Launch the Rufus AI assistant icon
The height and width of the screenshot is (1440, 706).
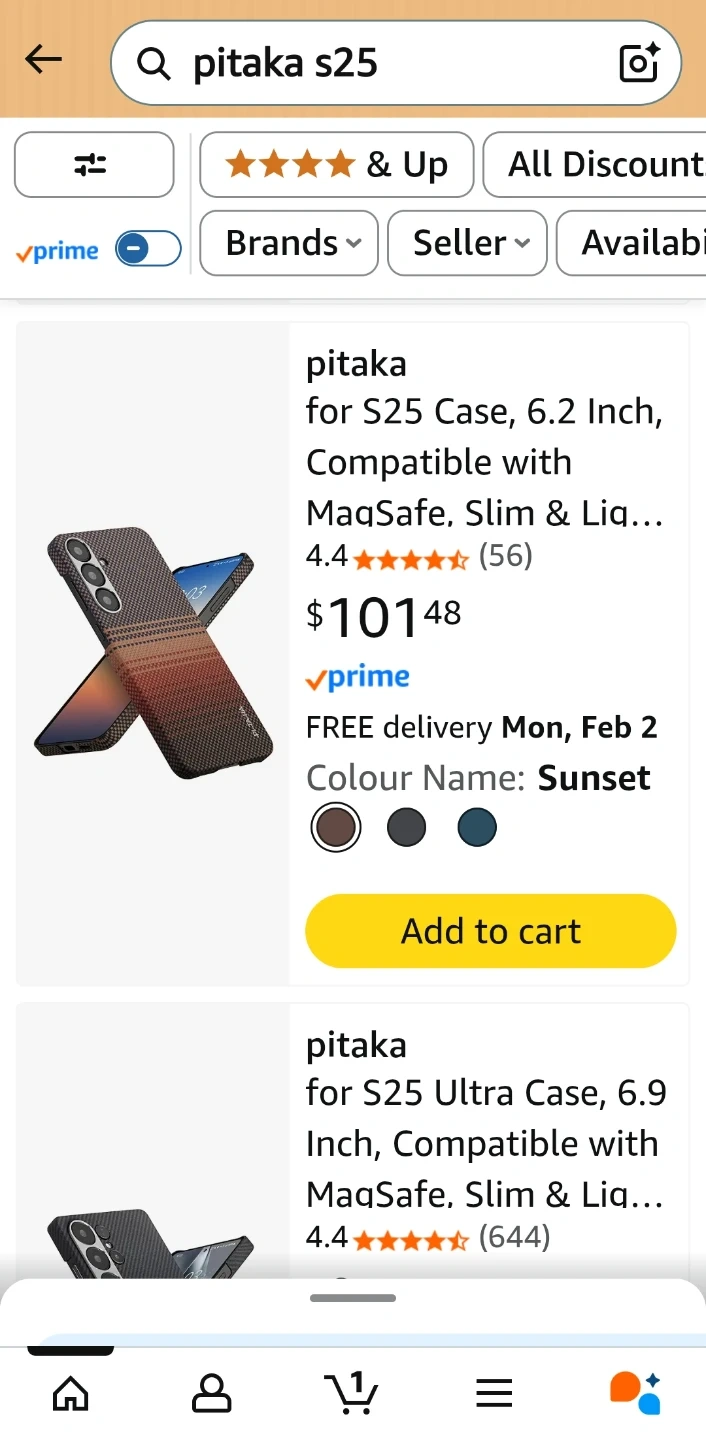635,1392
